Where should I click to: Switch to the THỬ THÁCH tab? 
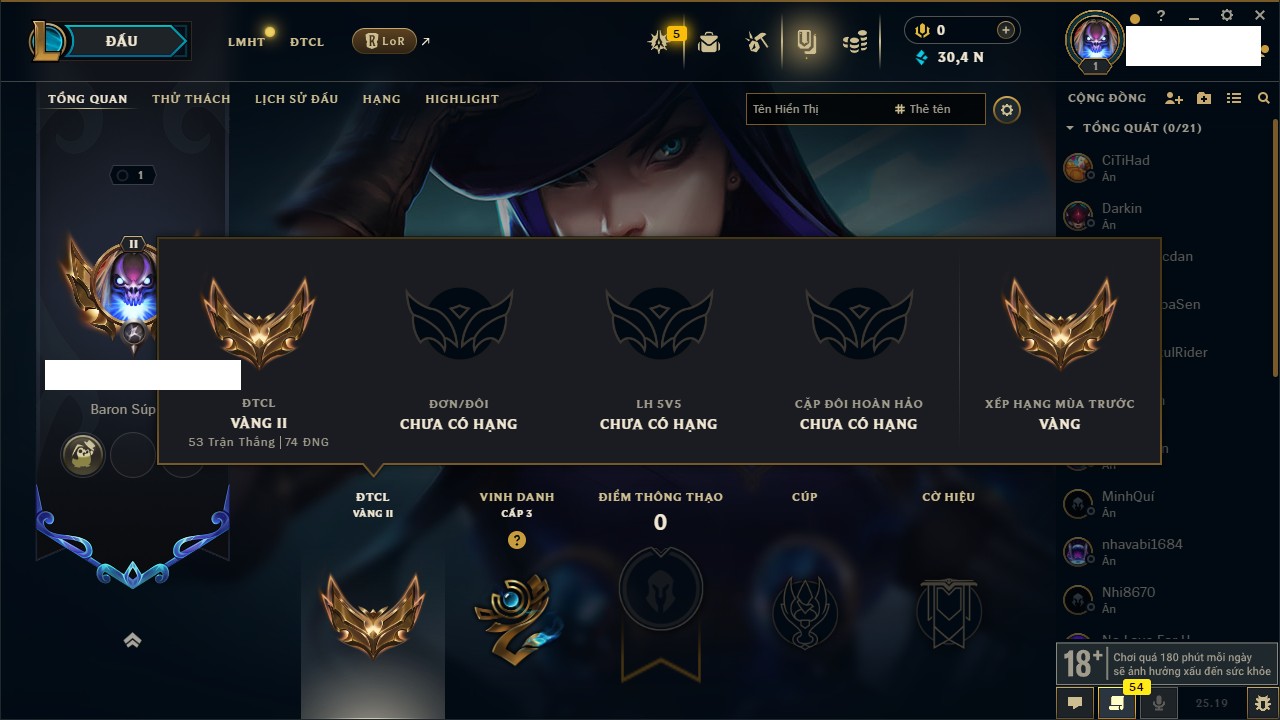[191, 99]
